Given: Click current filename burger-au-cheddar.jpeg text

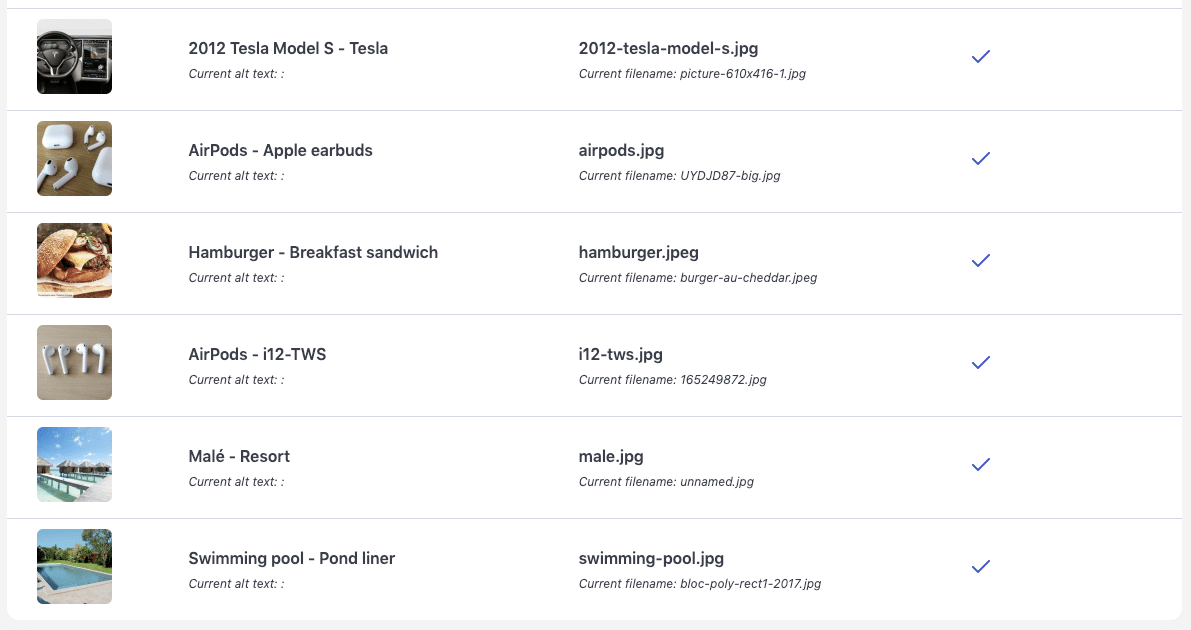Looking at the screenshot, I should pos(748,278).
